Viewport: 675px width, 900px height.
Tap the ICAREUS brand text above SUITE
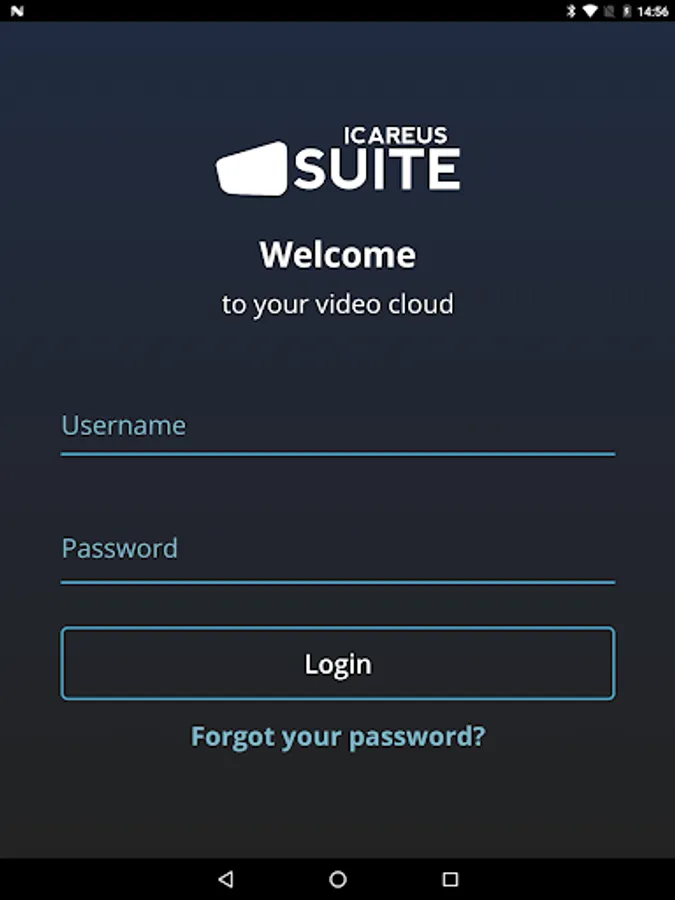(x=395, y=135)
